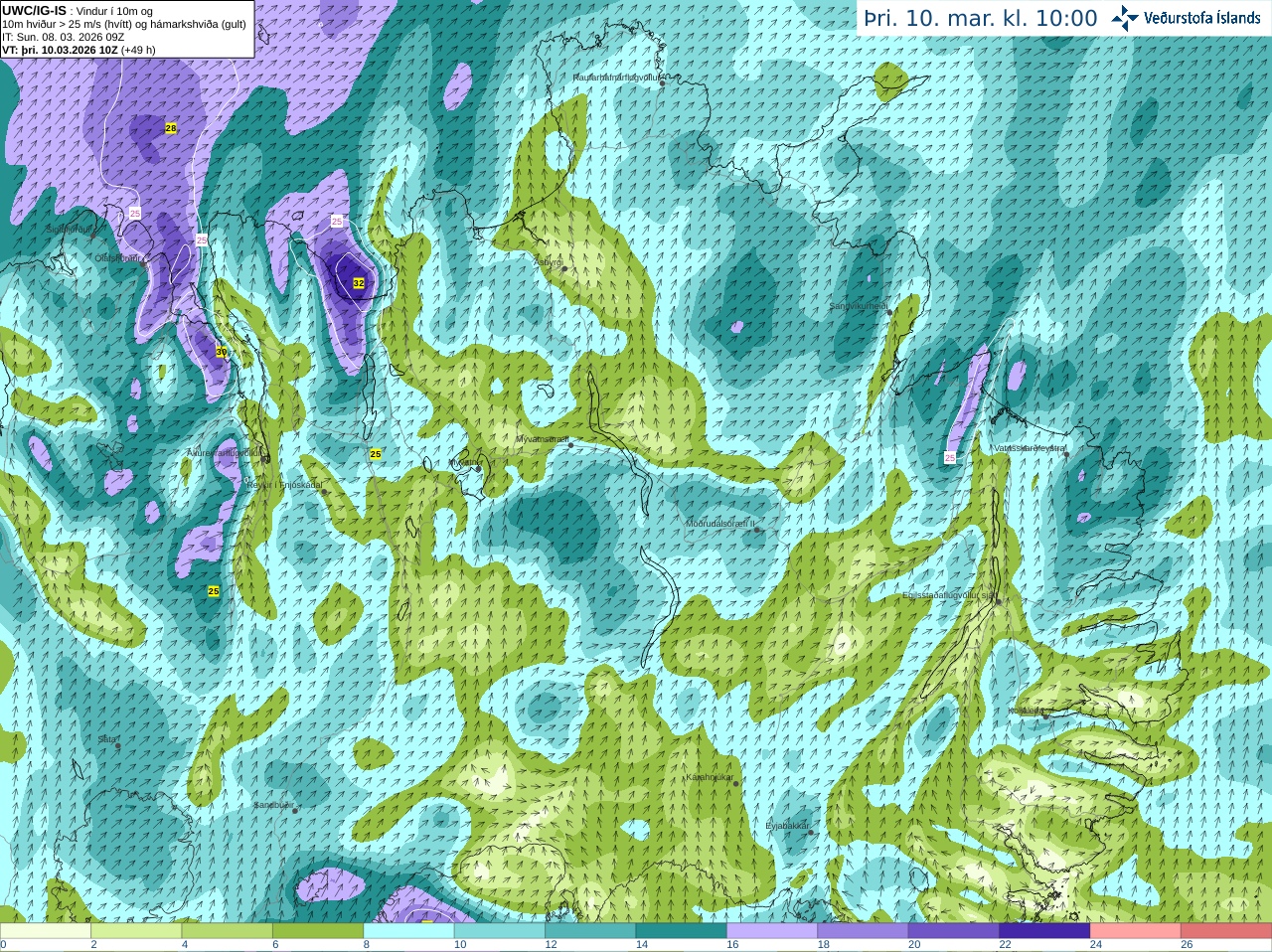Viewport: 1272px width, 952px height.
Task: Click the 2–4 m/s light green legend swatch
Action: (x=136, y=931)
